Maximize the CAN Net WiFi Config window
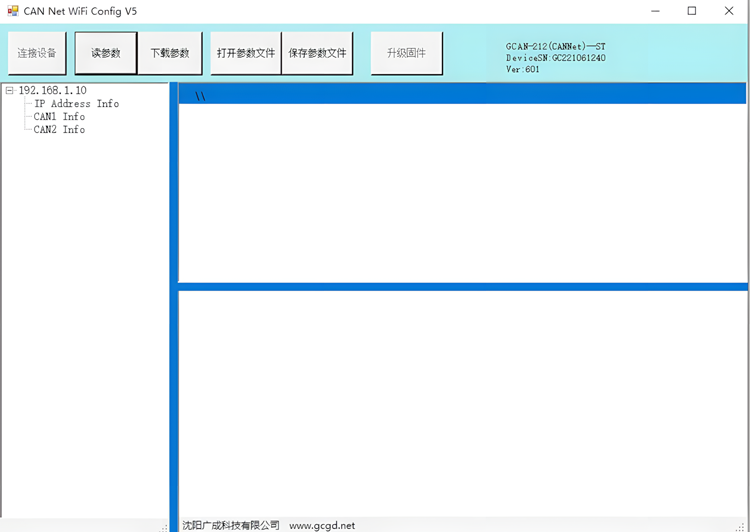Image resolution: width=750 pixels, height=532 pixels. click(692, 11)
